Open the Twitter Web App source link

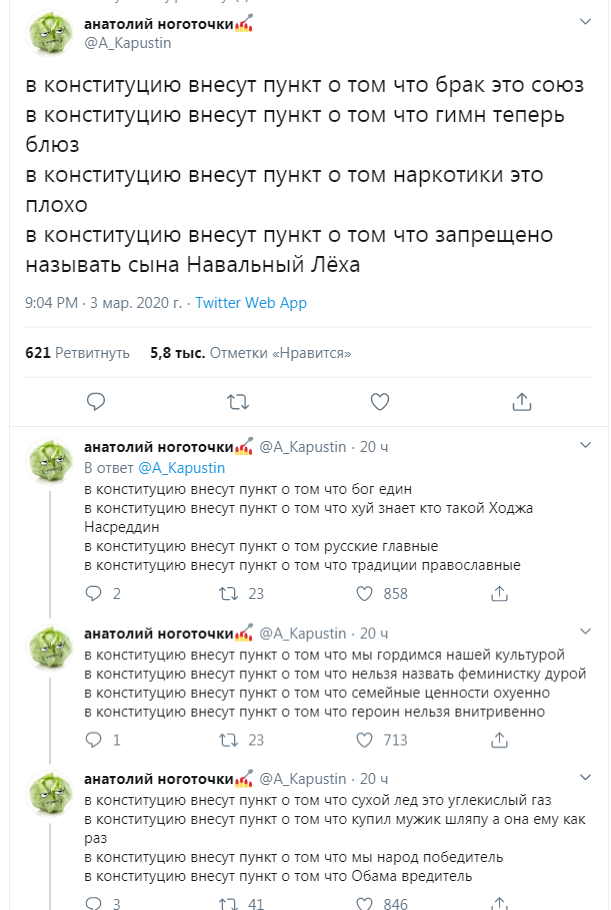[x=251, y=303]
